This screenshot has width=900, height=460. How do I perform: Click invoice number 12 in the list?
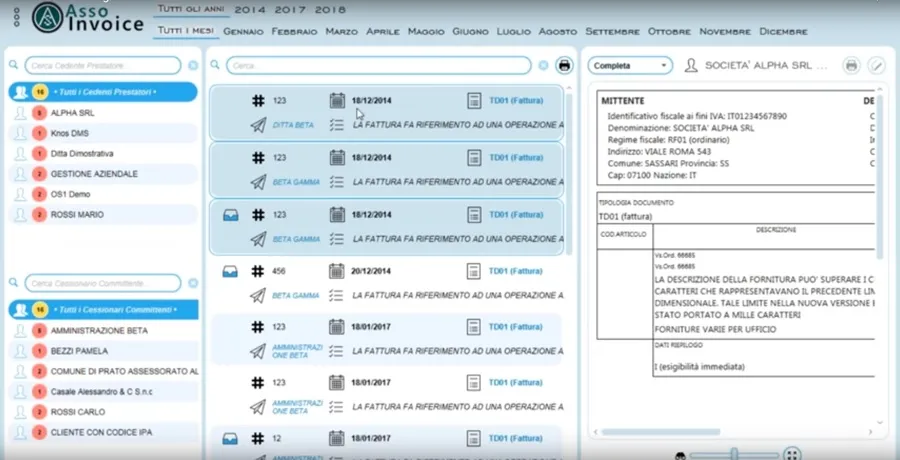pos(277,439)
